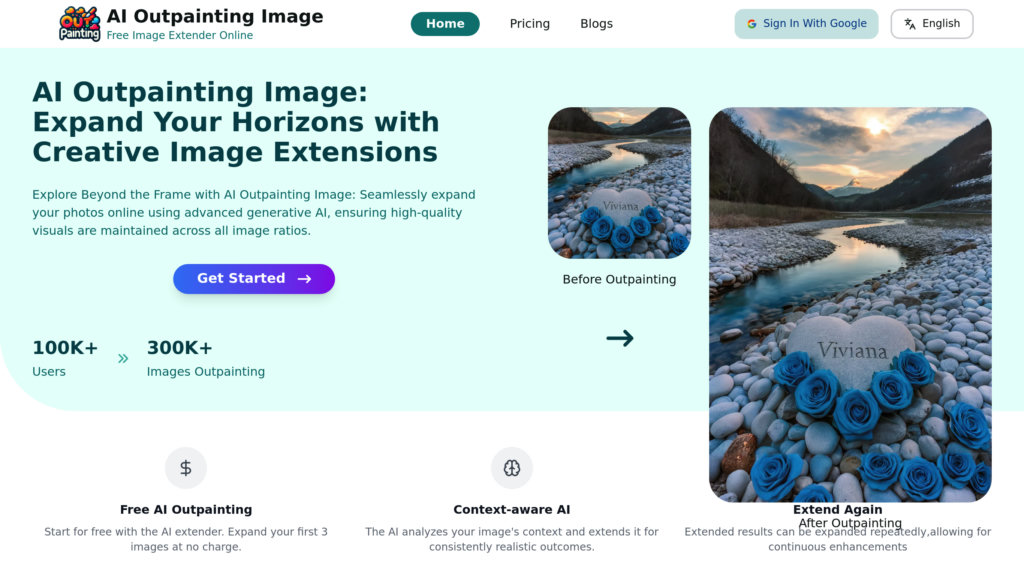Click the AI Outpainting Image site title
The image size is (1024, 576).
click(x=215, y=16)
